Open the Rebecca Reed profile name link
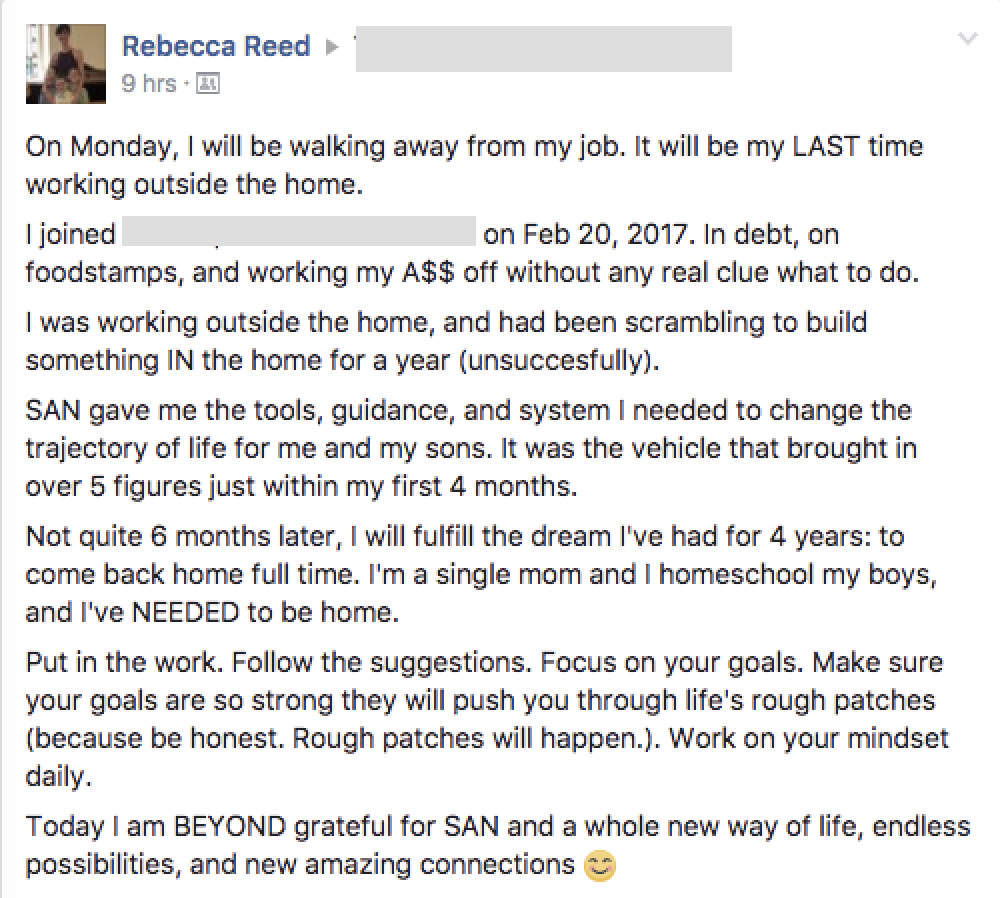This screenshot has width=1000, height=898. point(216,46)
